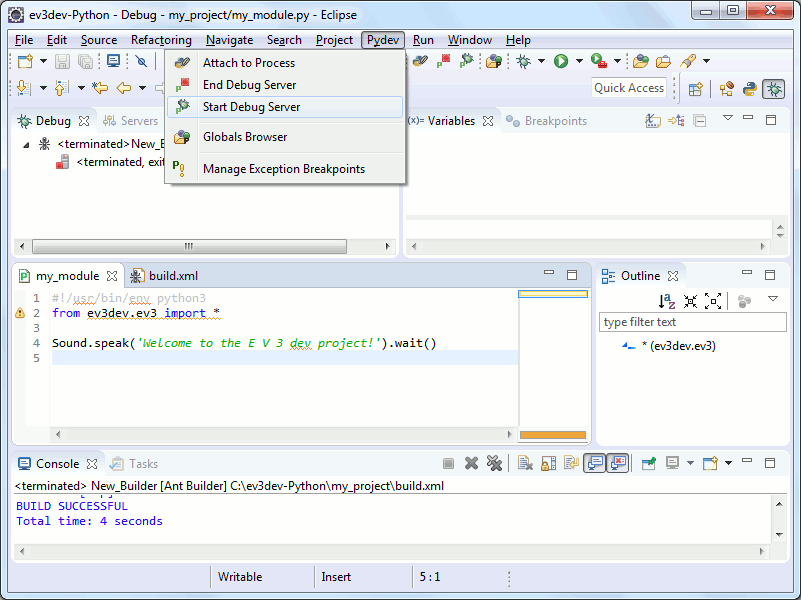
Task: Toggle Show Console on standard error change
Action: pos(618,464)
